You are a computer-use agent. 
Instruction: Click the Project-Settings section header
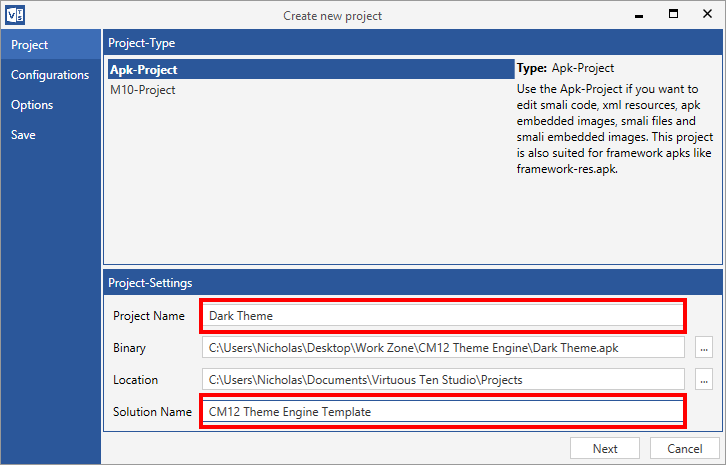point(413,283)
